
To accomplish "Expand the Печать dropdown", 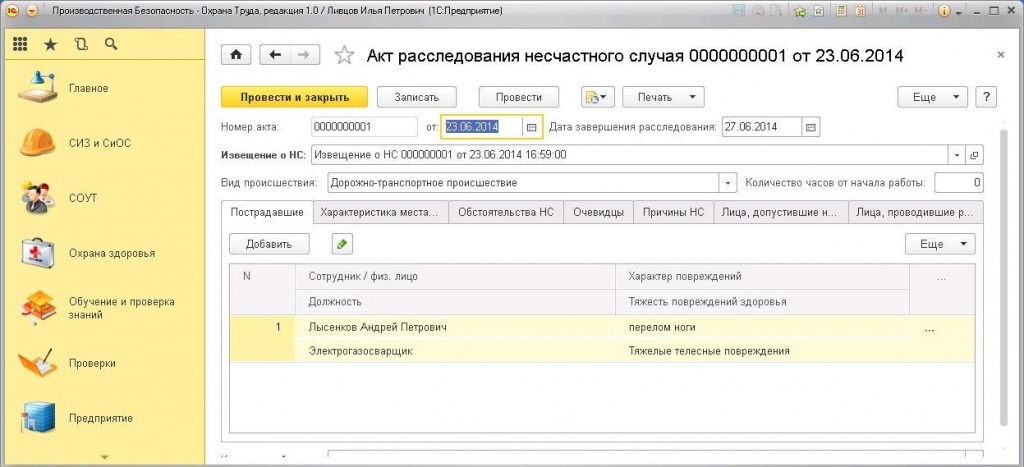I will click(663, 97).
